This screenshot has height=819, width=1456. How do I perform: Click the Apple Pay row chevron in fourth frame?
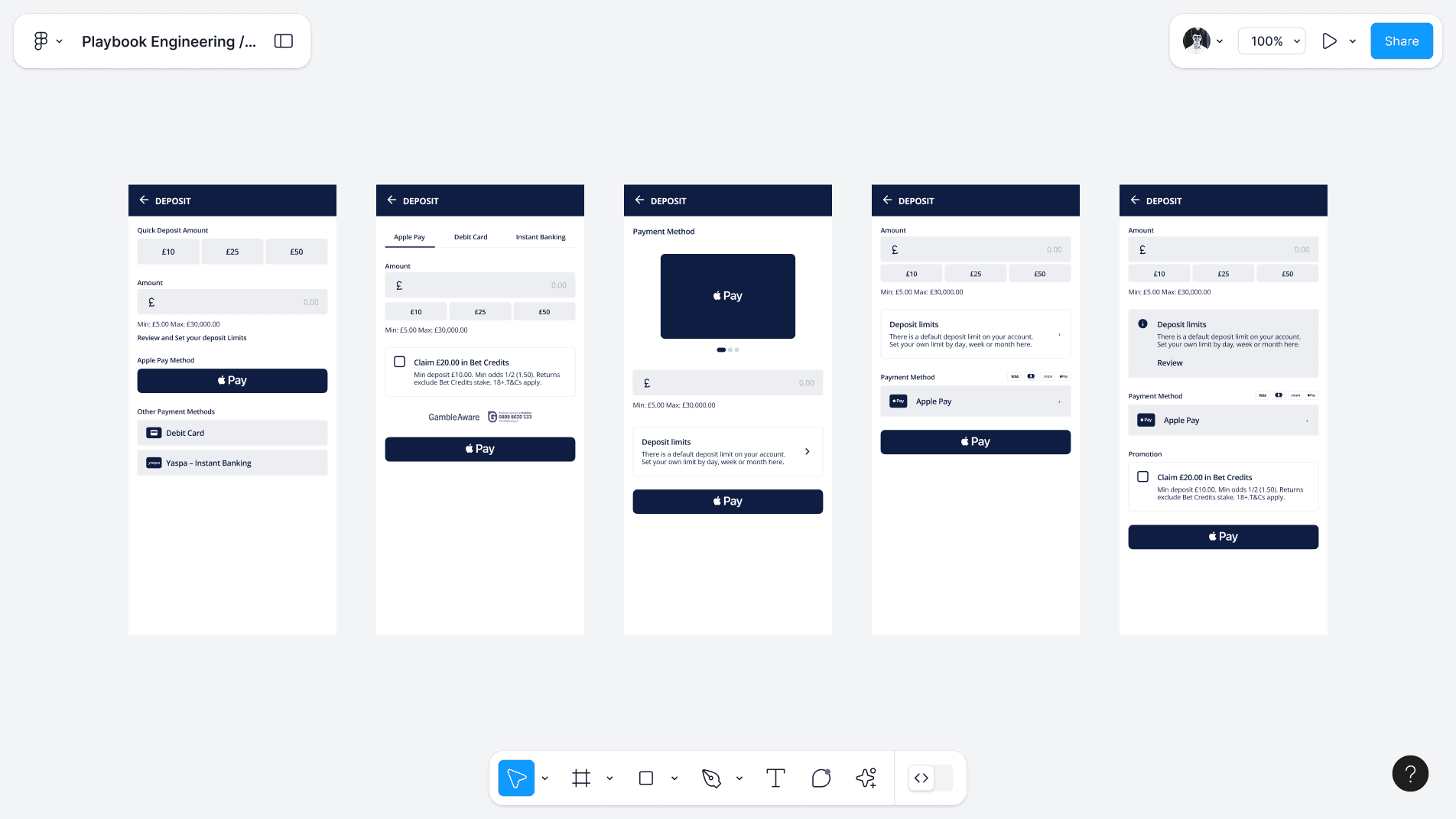click(1059, 401)
